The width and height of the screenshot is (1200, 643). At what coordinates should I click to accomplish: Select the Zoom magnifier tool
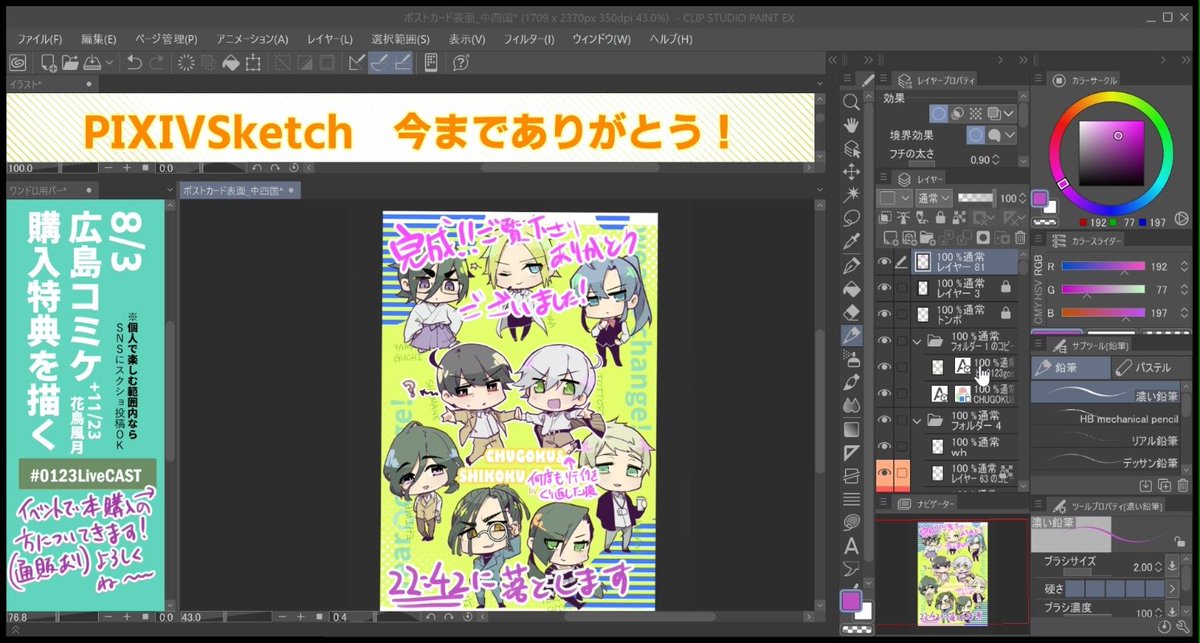click(x=851, y=102)
